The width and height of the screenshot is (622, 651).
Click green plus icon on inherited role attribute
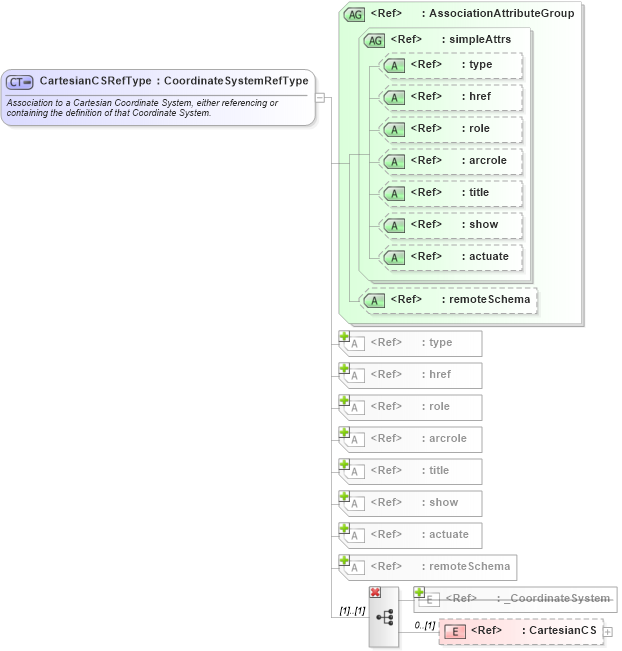(x=344, y=400)
